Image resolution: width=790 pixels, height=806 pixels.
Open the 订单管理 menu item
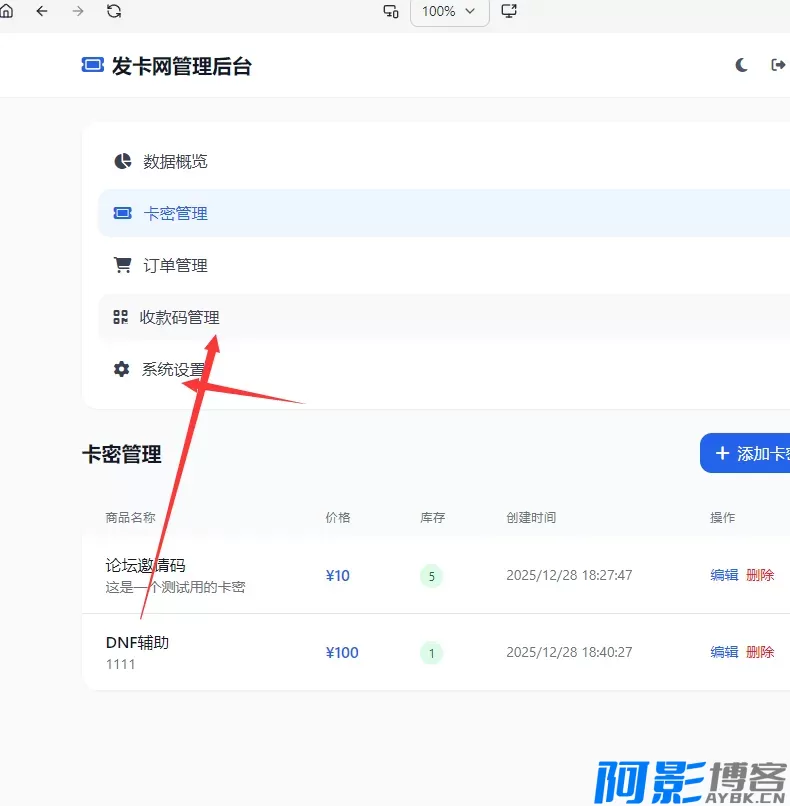click(x=175, y=265)
